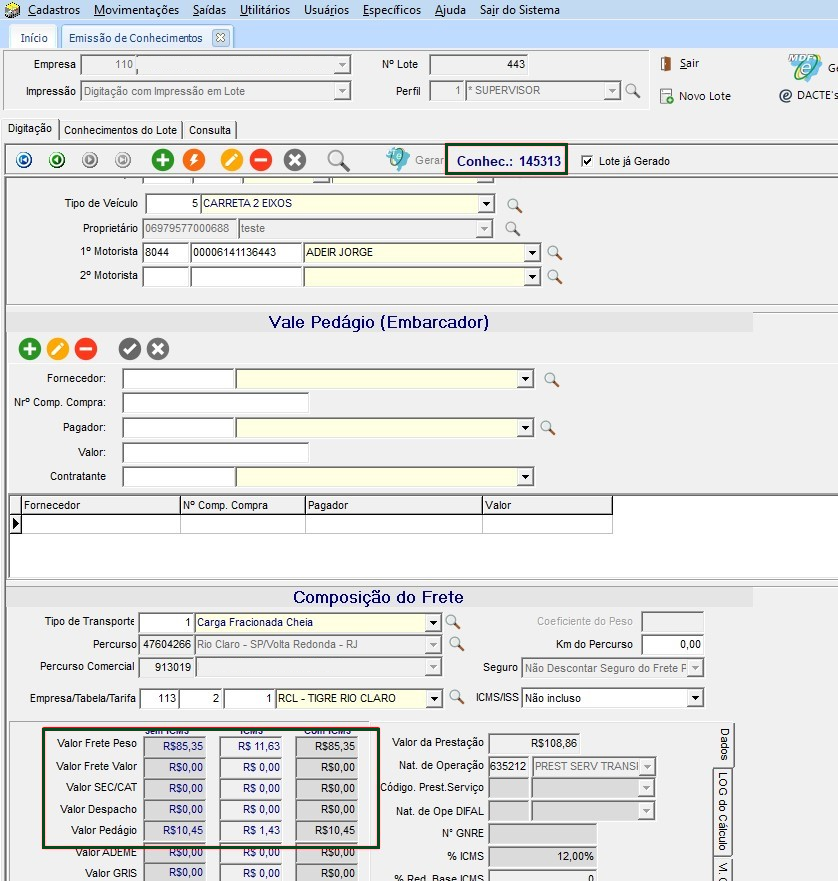The image size is (838, 881).
Task: Toggle the Lote já Gerado checkbox
Action: [587, 161]
